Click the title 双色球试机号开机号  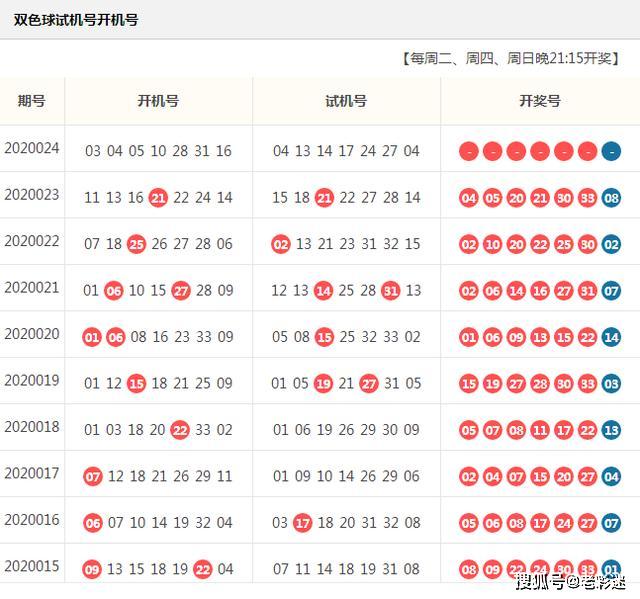(x=76, y=20)
